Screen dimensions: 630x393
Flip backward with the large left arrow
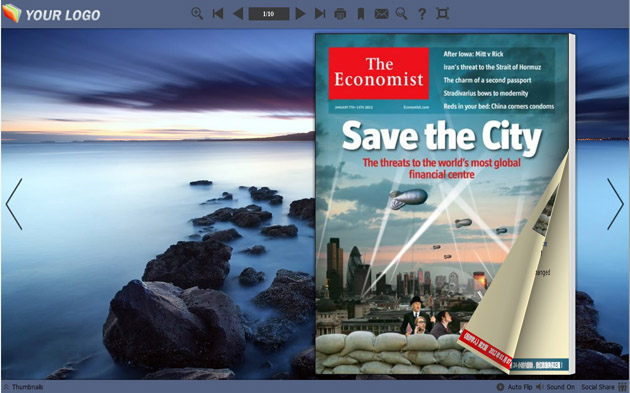[x=14, y=204]
